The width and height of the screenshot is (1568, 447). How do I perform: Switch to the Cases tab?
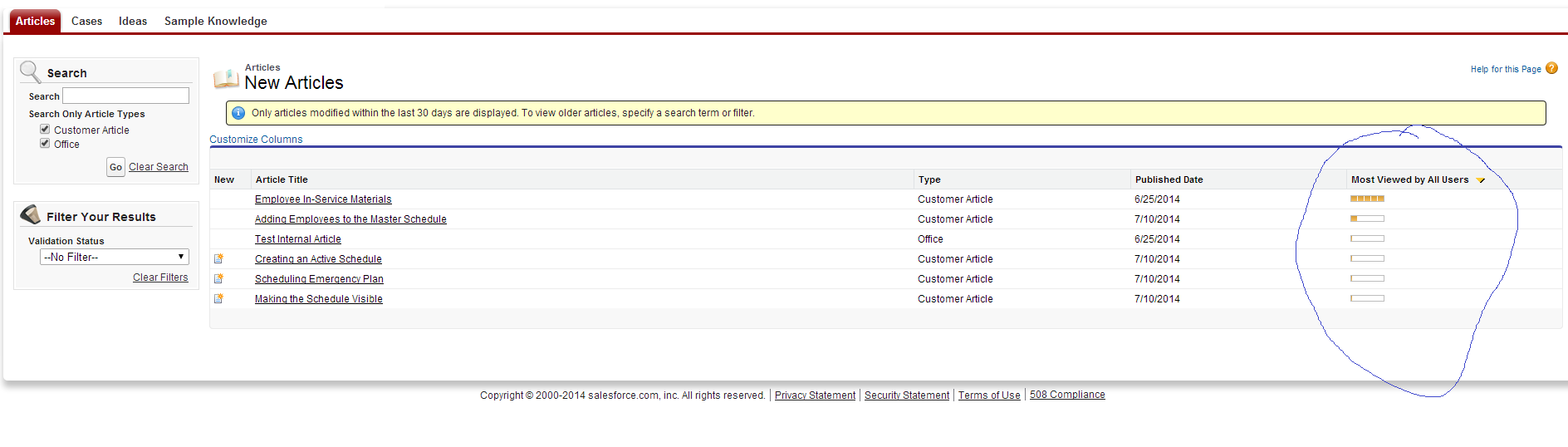point(86,21)
